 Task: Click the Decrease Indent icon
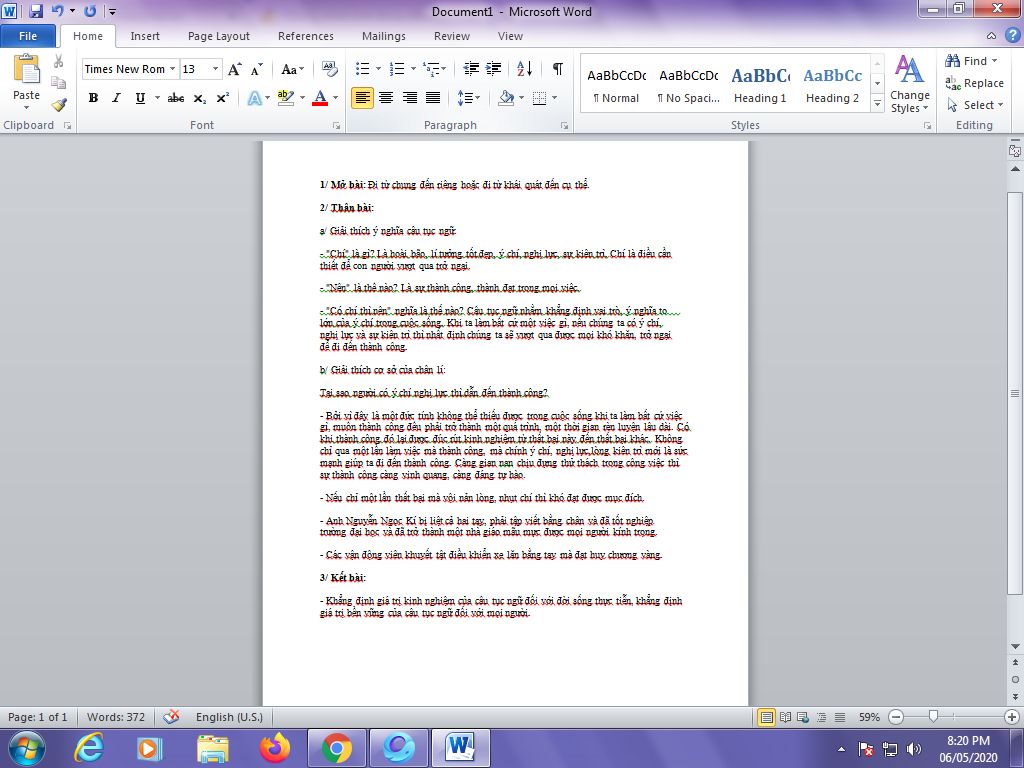click(471, 69)
